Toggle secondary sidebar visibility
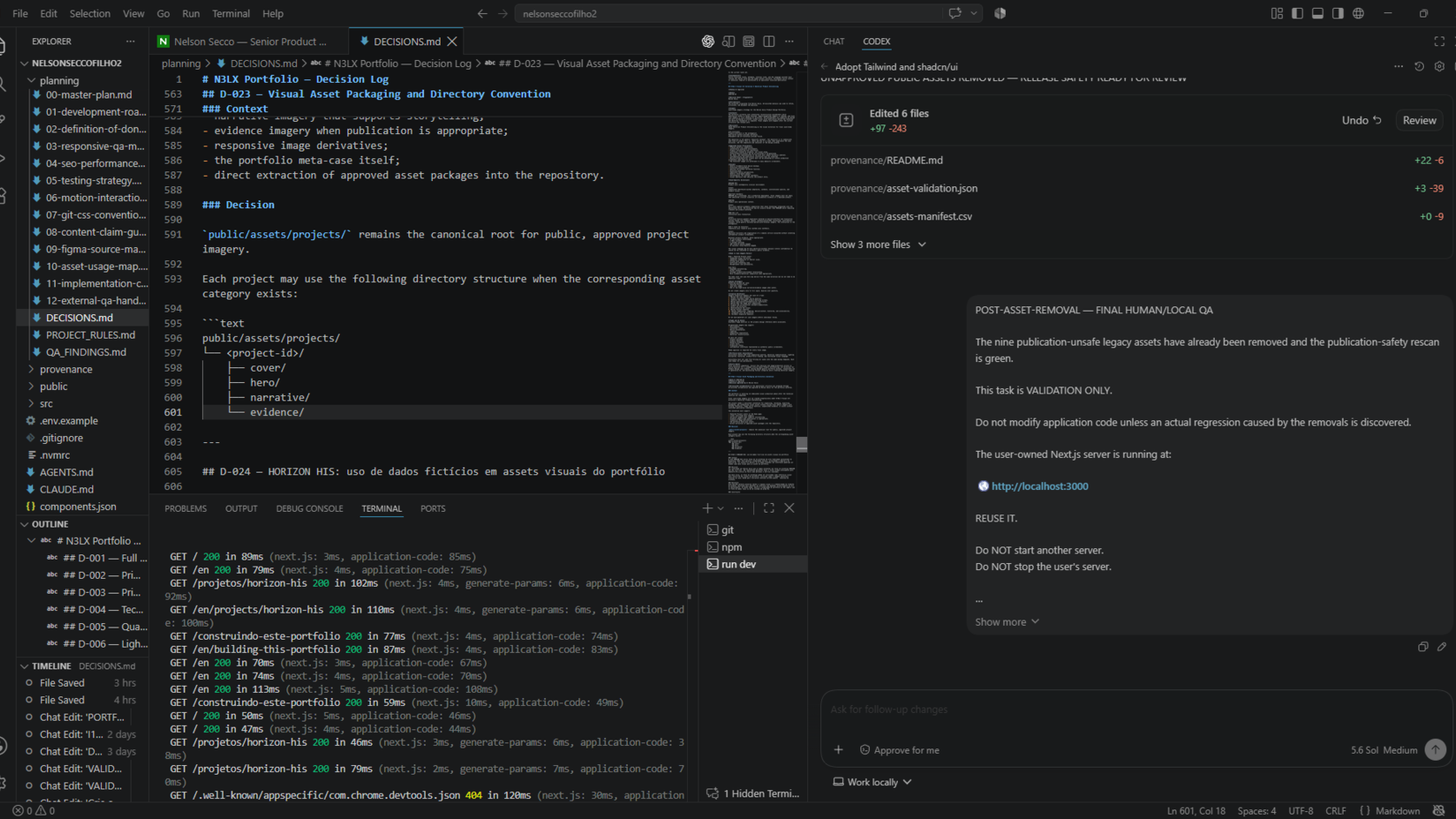 [1338, 13]
